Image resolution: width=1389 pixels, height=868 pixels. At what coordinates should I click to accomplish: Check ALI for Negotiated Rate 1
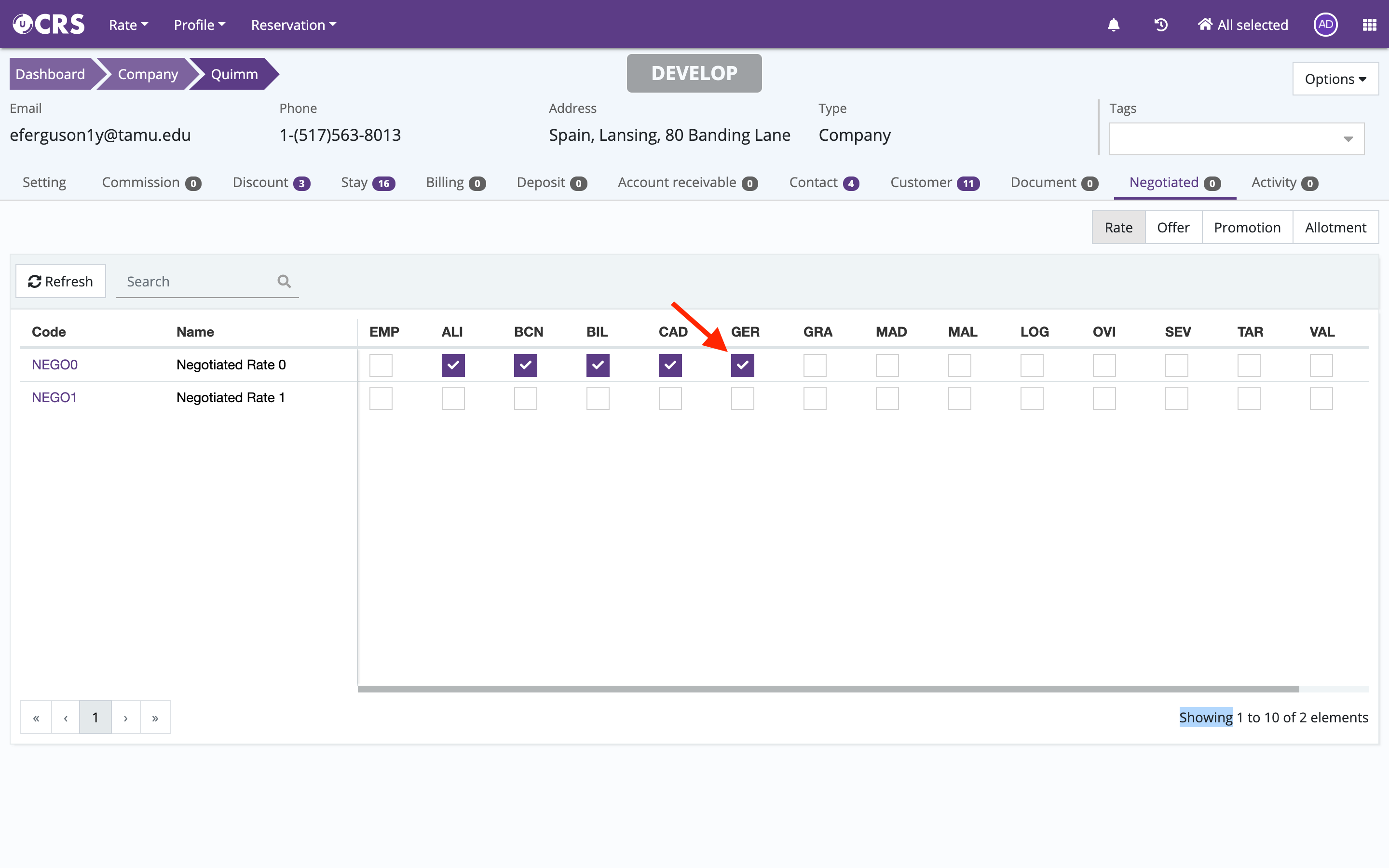453,398
